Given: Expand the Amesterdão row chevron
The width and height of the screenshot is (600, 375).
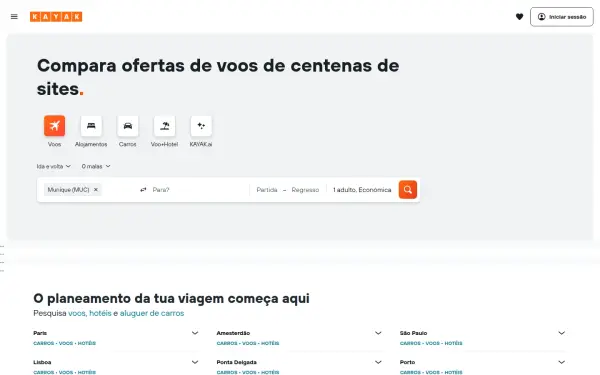Looking at the screenshot, I should point(378,333).
